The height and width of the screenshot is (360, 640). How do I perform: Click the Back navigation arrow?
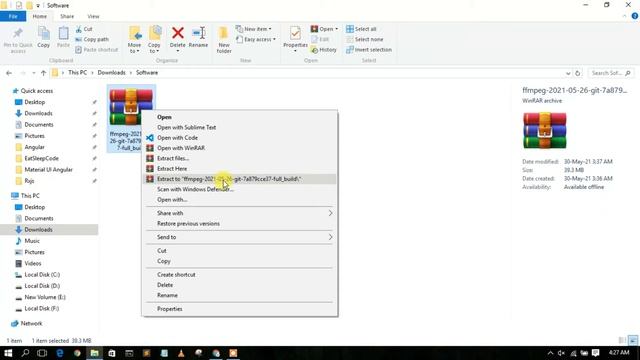9,73
